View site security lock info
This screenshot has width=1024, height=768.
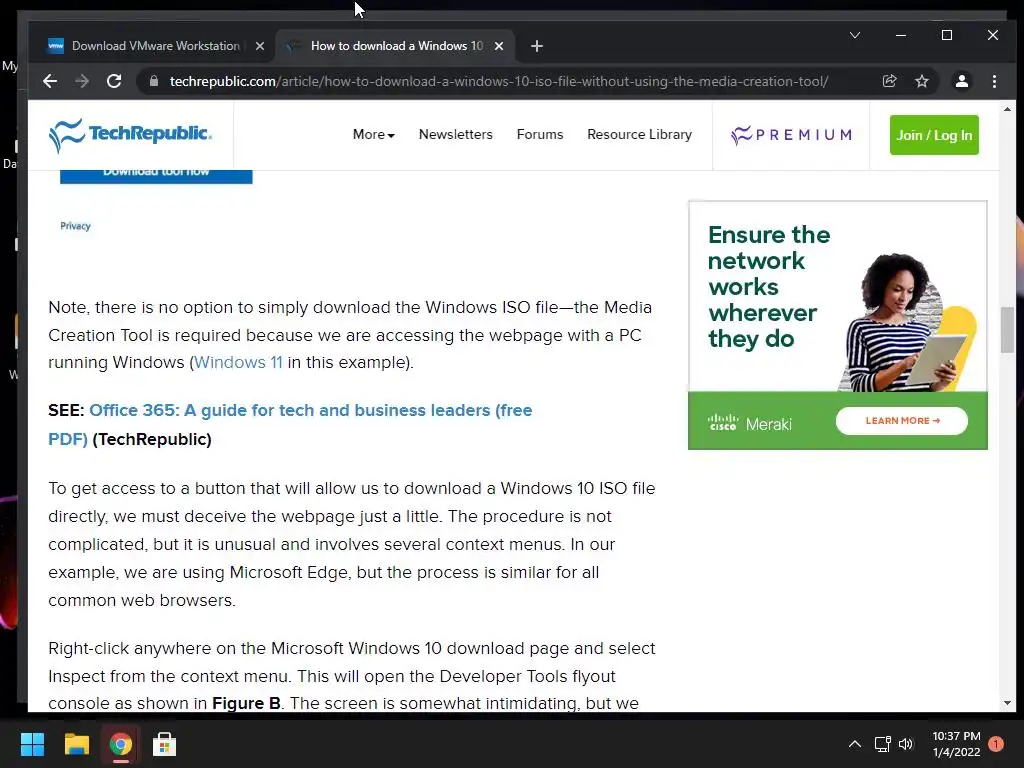point(154,81)
